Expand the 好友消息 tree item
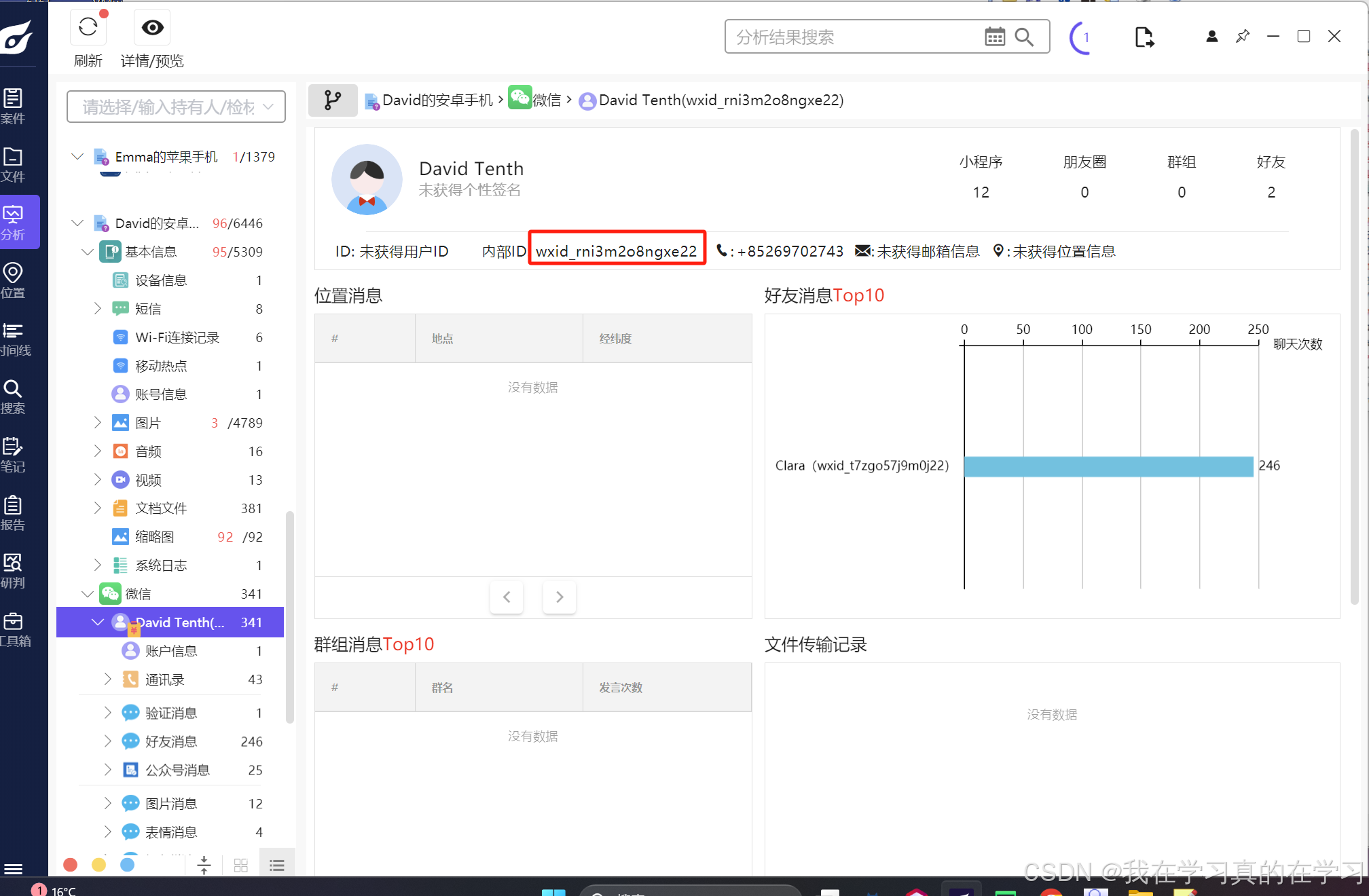Viewport: 1369px width, 896px height. click(x=107, y=741)
